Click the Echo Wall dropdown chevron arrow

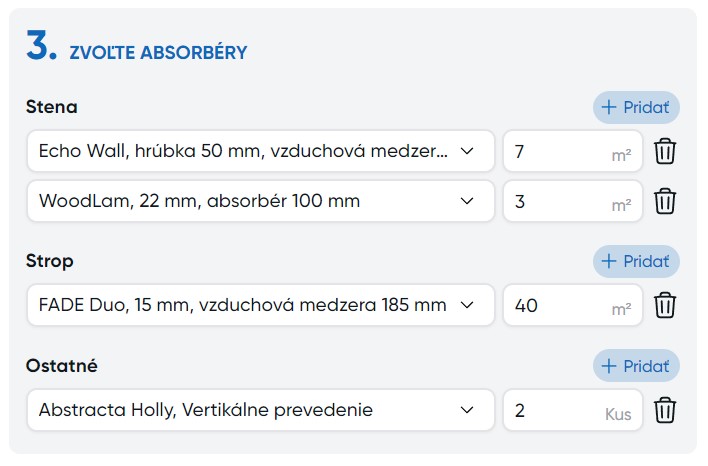466,152
